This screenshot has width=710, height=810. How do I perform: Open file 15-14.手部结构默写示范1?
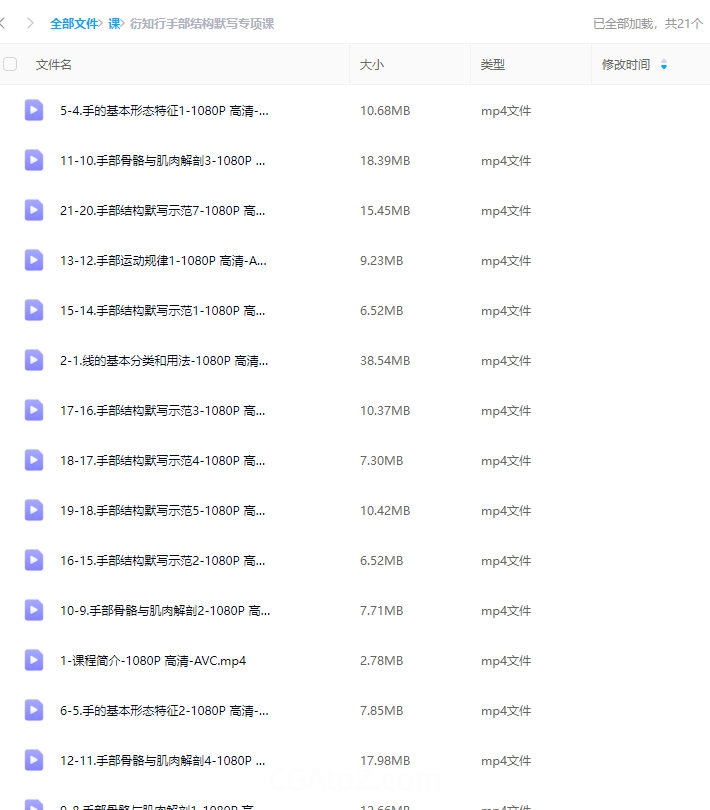(162, 310)
